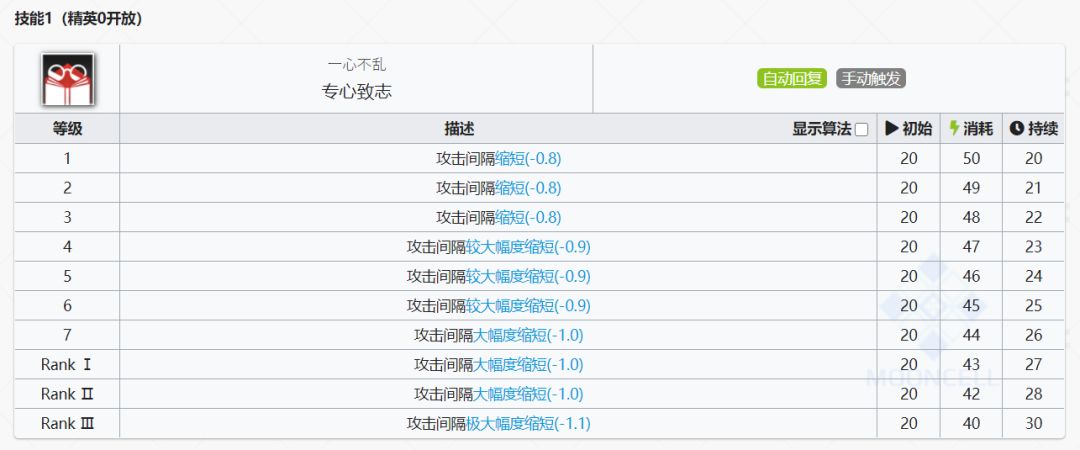Image resolution: width=1080 pixels, height=450 pixels.
Task: Click the 消耗 column header label
Action: [978, 129]
